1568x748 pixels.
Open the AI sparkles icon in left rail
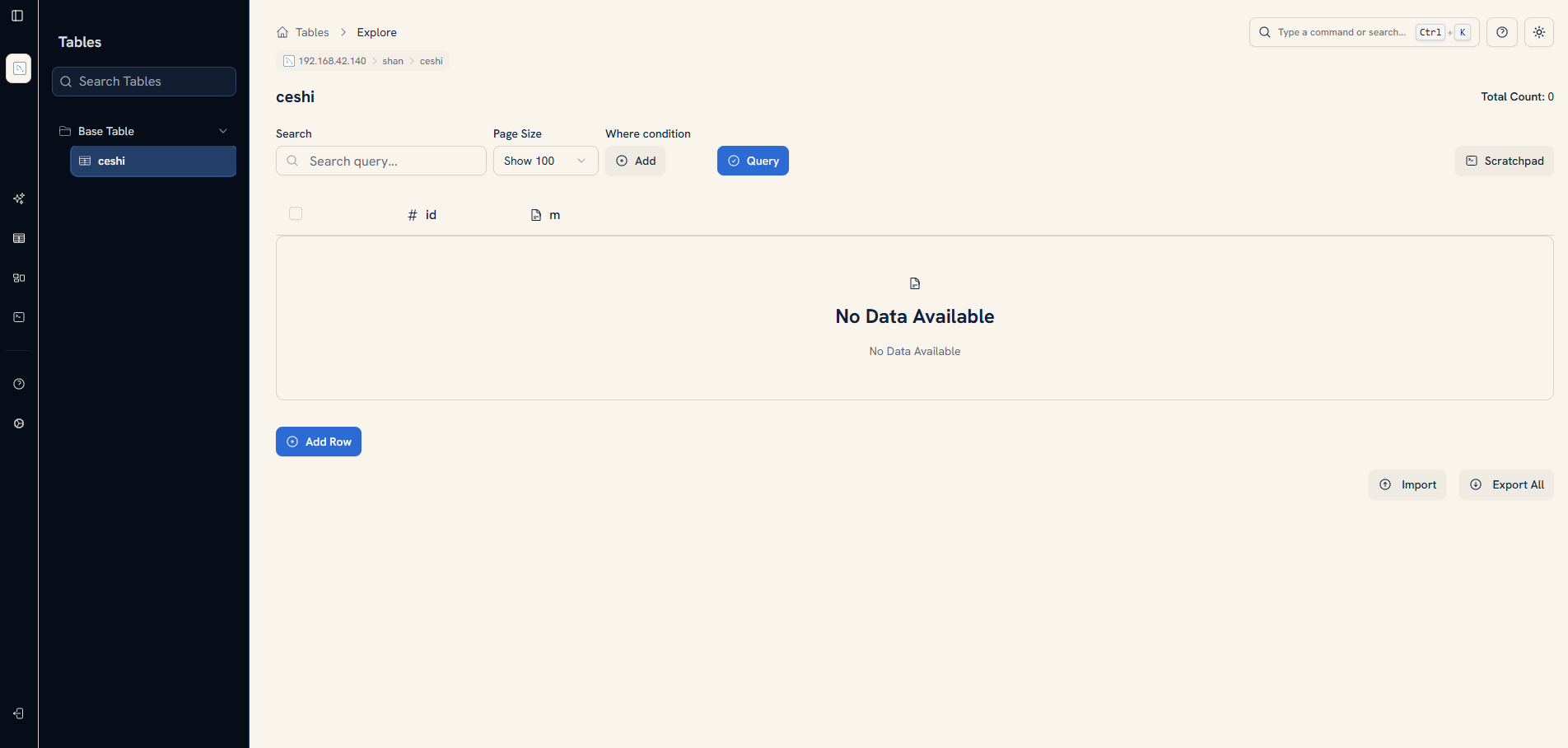tap(19, 199)
